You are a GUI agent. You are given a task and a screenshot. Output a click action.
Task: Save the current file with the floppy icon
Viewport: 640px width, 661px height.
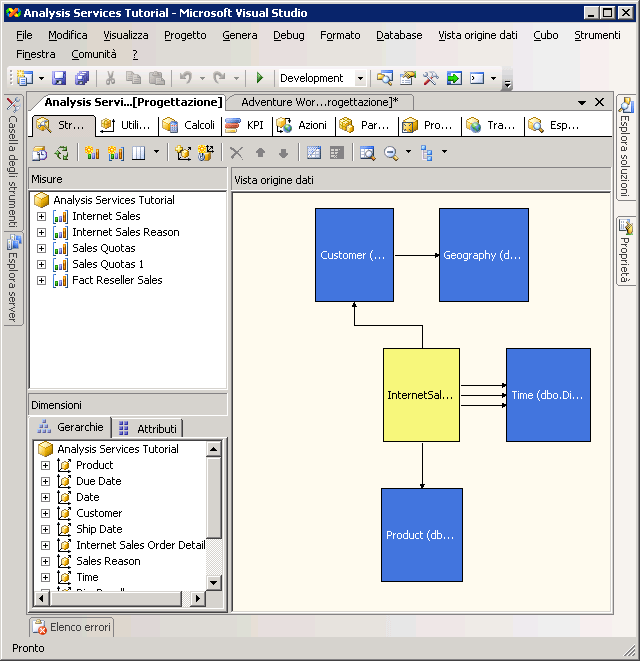click(x=59, y=78)
